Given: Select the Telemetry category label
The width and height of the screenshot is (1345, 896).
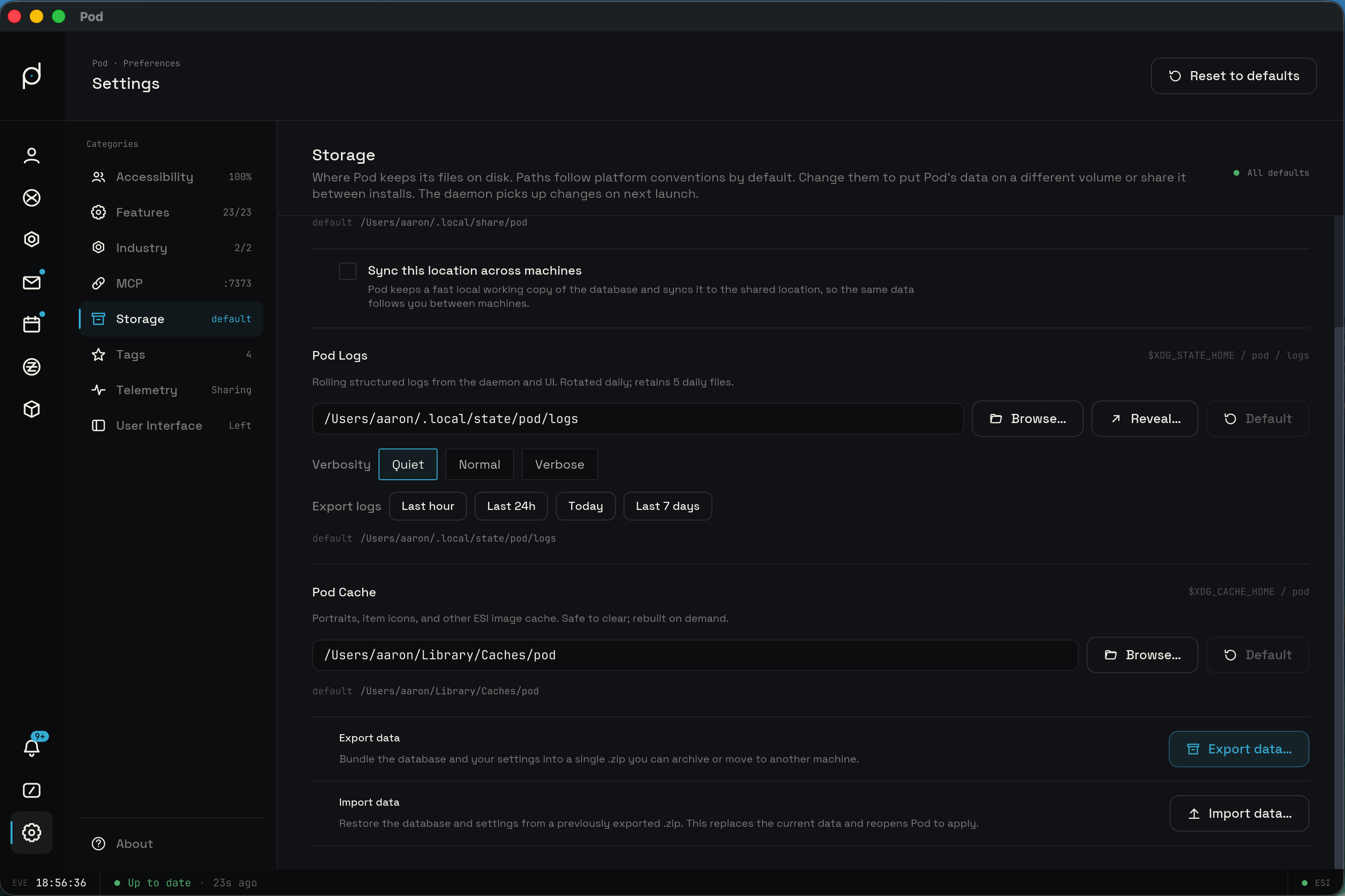Looking at the screenshot, I should (147, 390).
